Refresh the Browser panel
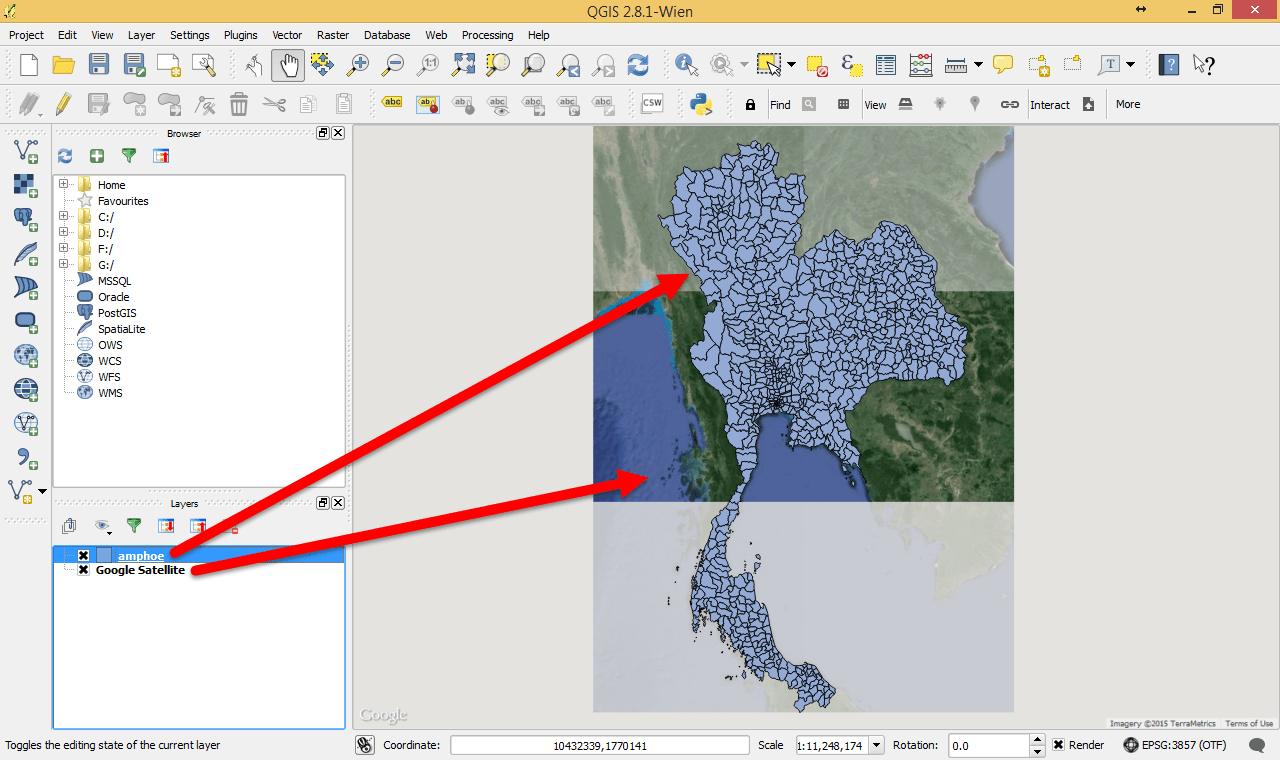 pyautogui.click(x=65, y=156)
